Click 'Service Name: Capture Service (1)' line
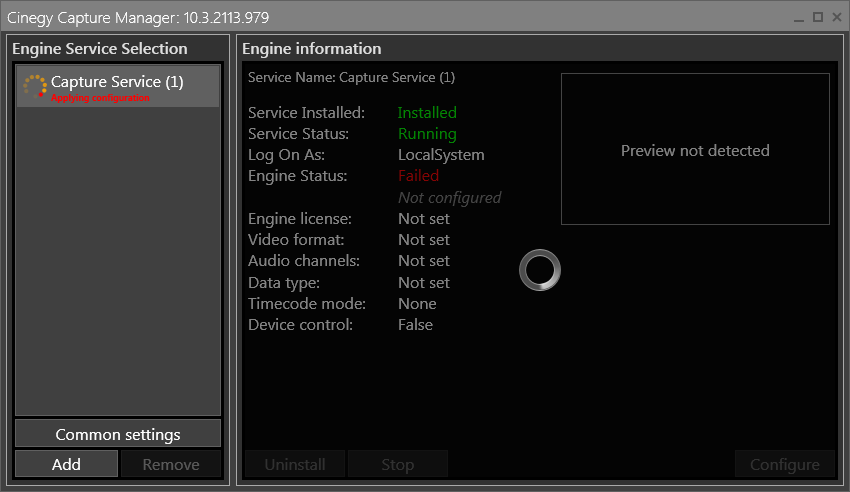850x492 pixels. (x=351, y=77)
